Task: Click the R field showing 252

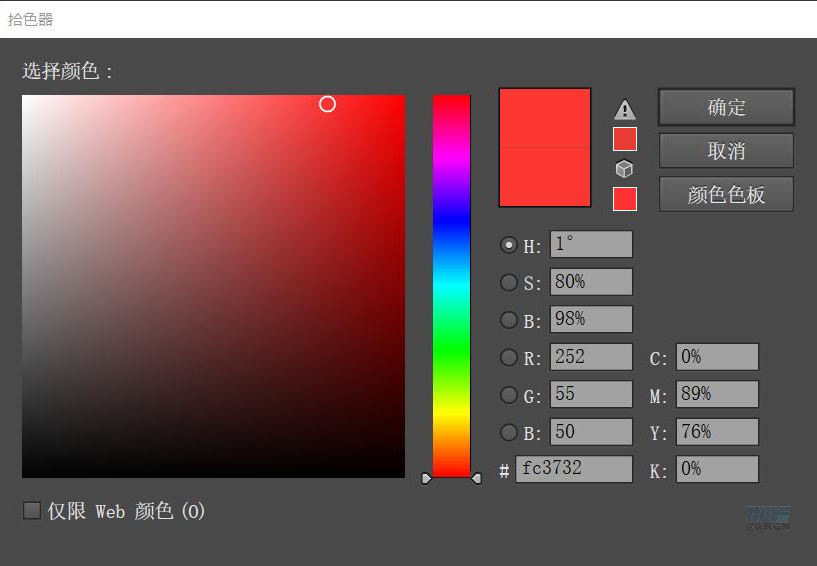Action: 591,357
